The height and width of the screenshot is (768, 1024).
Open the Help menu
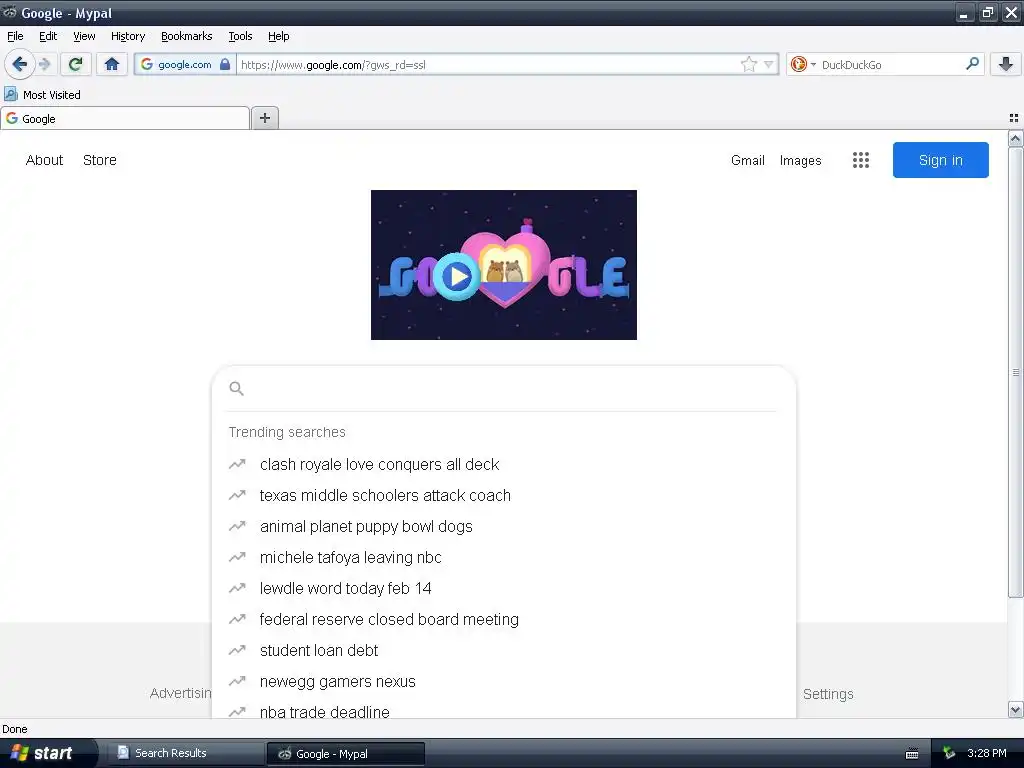click(x=278, y=37)
